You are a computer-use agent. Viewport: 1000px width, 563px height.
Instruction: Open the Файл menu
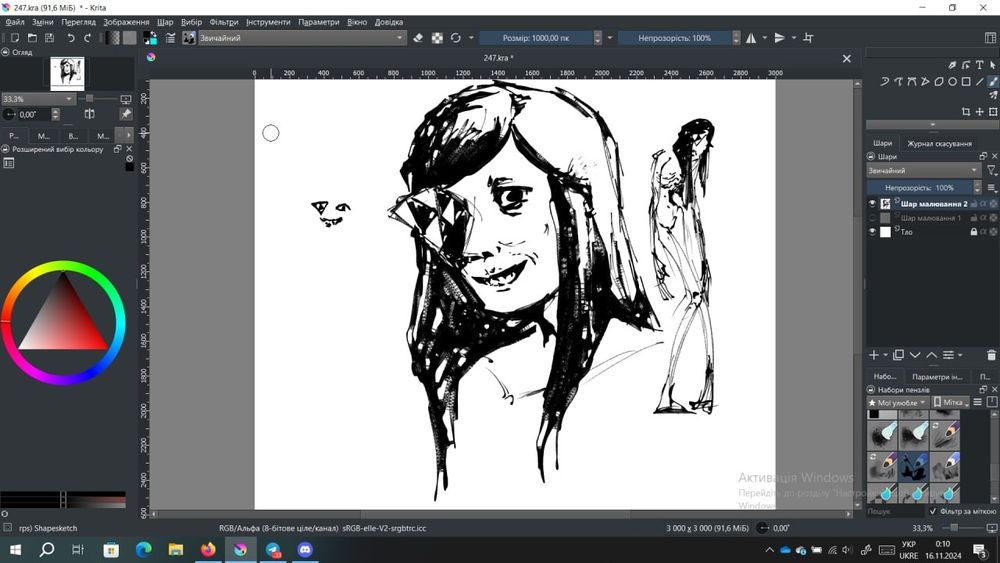[x=15, y=22]
